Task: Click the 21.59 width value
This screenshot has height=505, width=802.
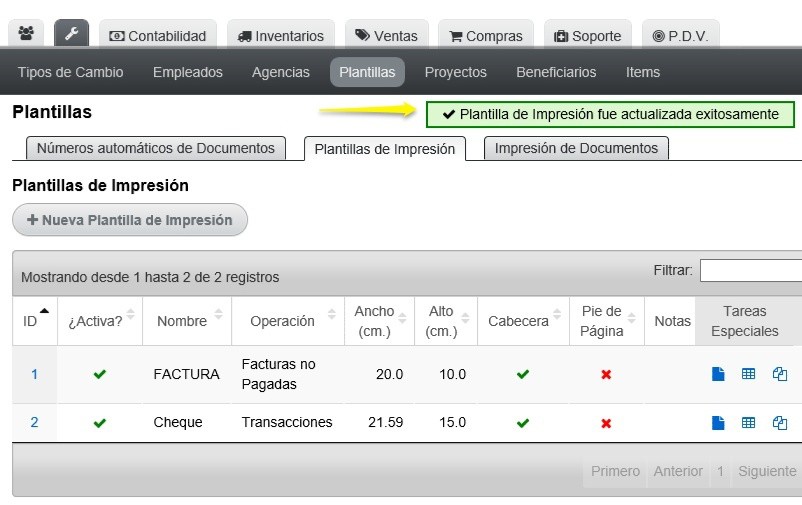Action: point(386,422)
